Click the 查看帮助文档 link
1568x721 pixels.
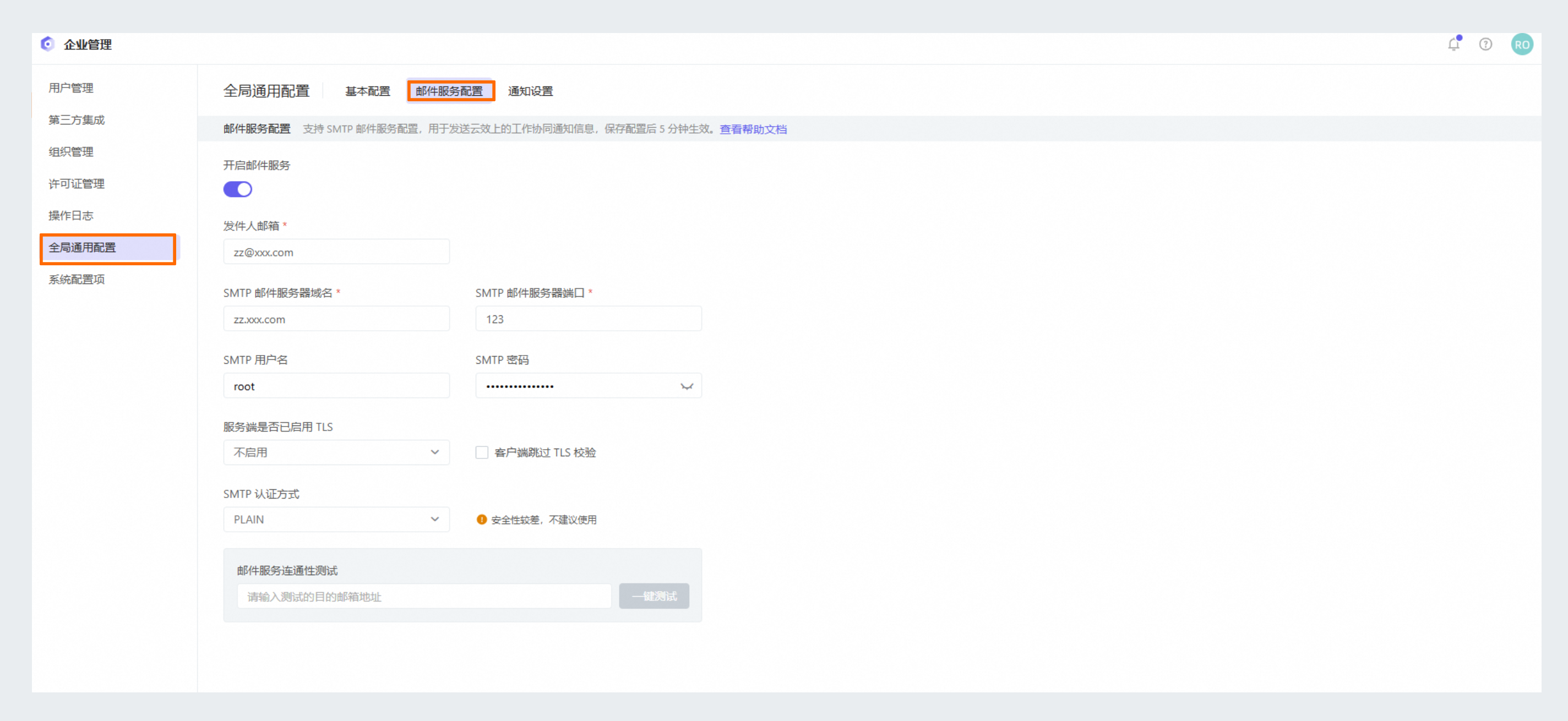tap(753, 129)
